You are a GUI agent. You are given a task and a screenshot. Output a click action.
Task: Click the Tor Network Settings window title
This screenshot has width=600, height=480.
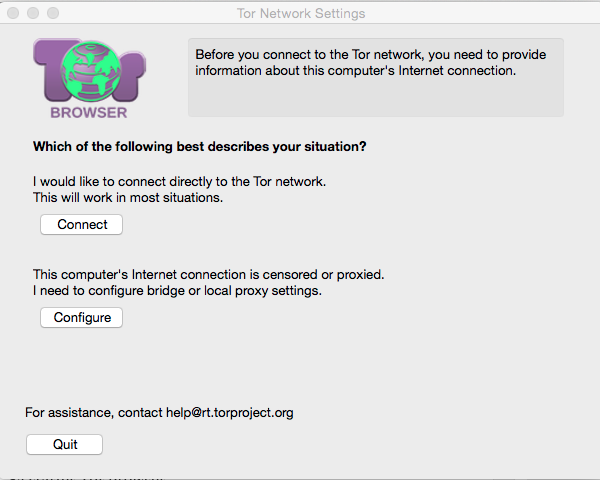click(x=301, y=13)
